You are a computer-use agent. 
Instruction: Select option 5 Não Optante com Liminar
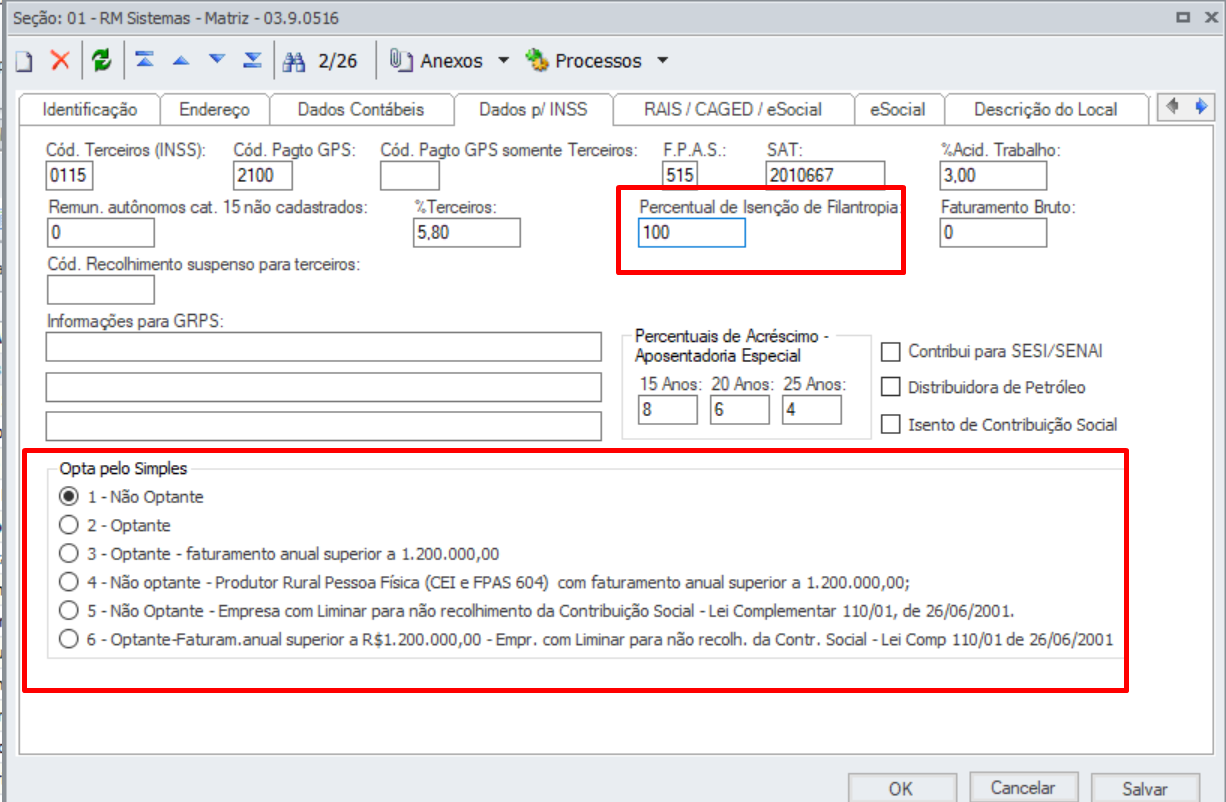(x=68, y=610)
